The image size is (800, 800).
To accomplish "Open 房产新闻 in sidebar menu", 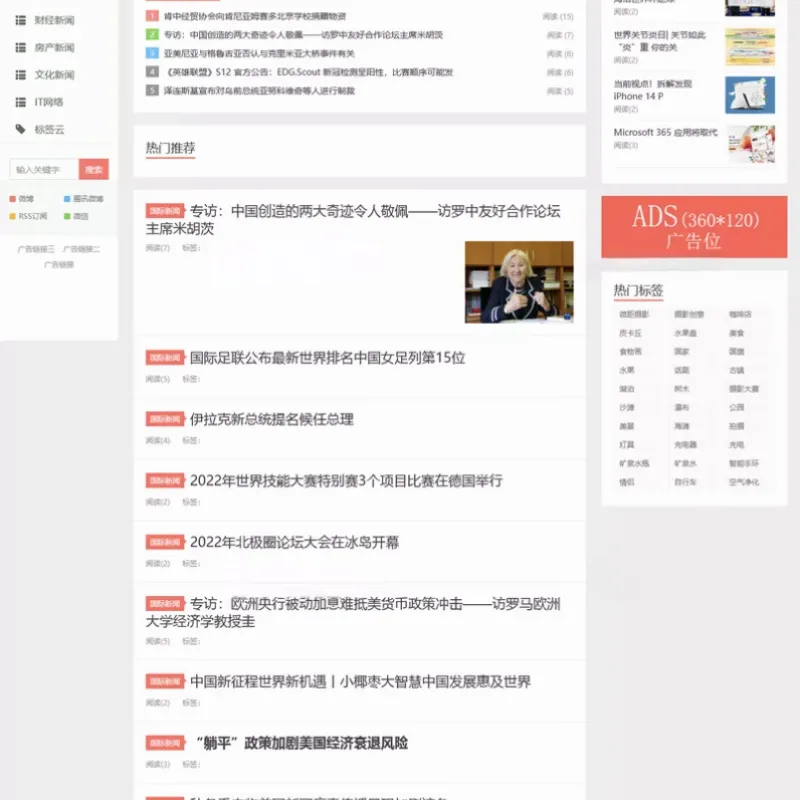I will [x=54, y=47].
